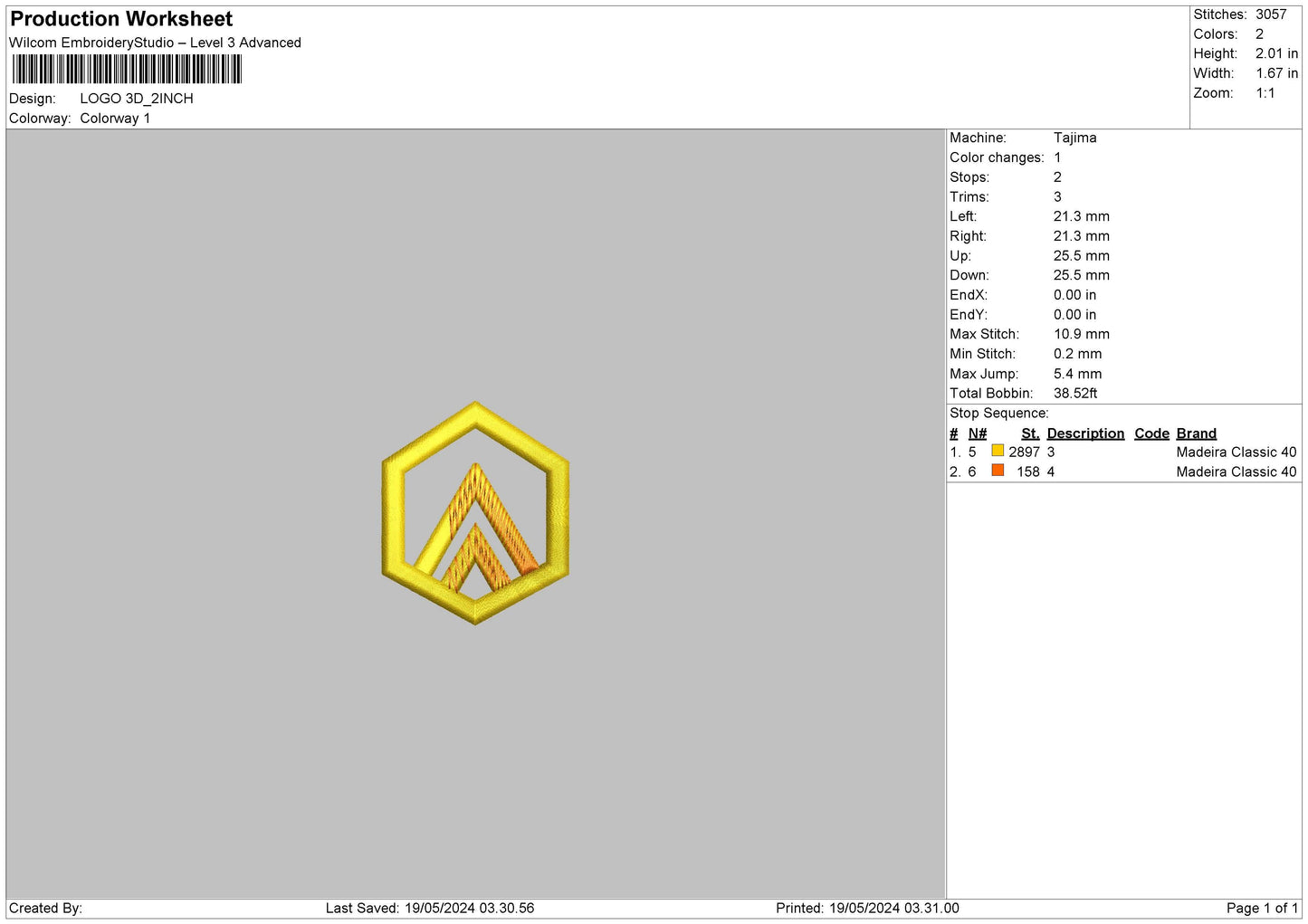Click the width value '1.67 in'
This screenshot has width=1308, height=924.
coord(1276,73)
